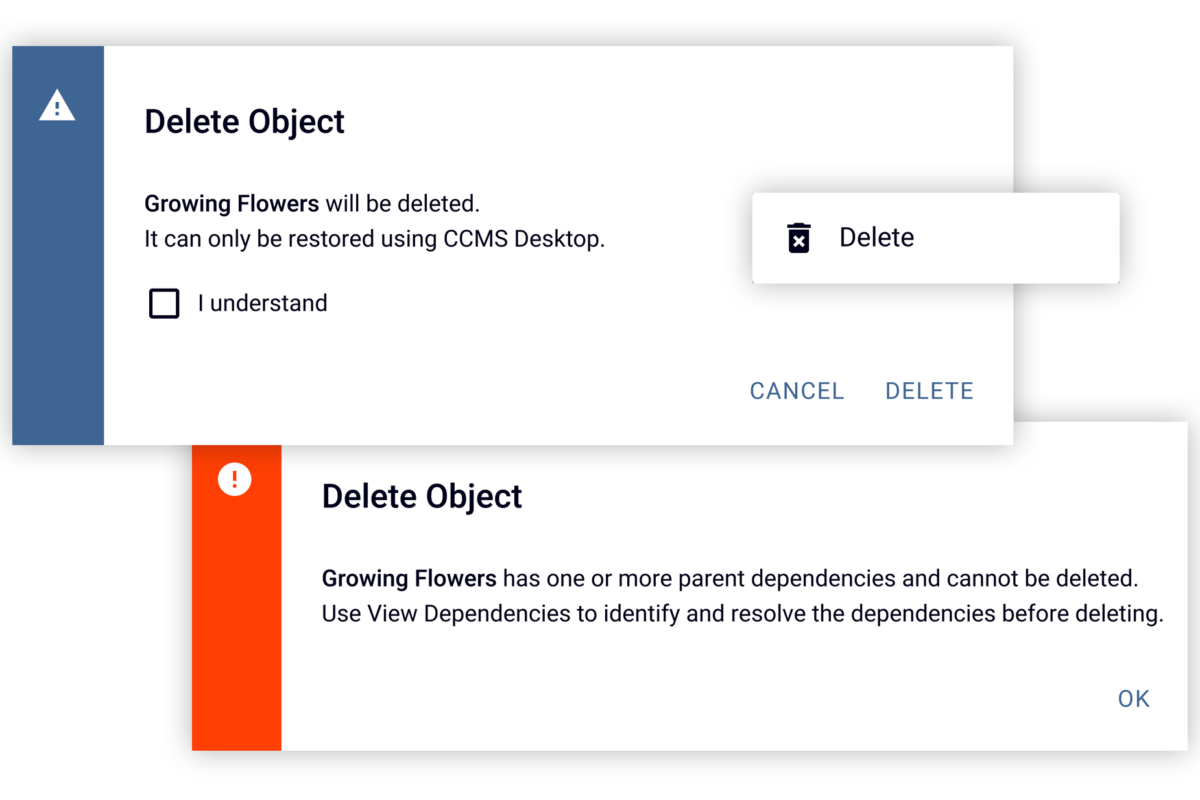Click bold "Growing Flowers" in error dialog
Image resolution: width=1200 pixels, height=800 pixels.
(x=409, y=578)
